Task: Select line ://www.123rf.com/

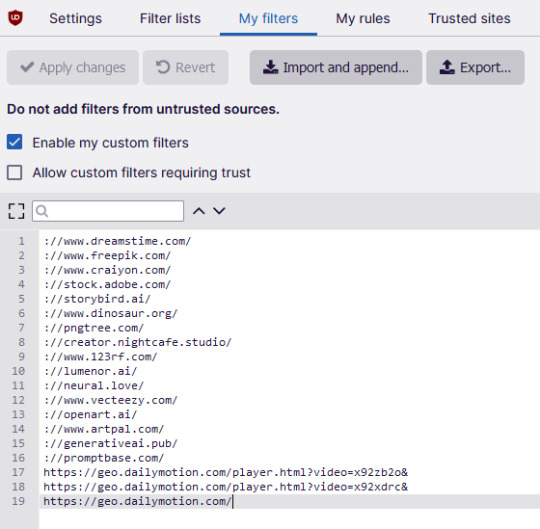Action: (x=100, y=357)
